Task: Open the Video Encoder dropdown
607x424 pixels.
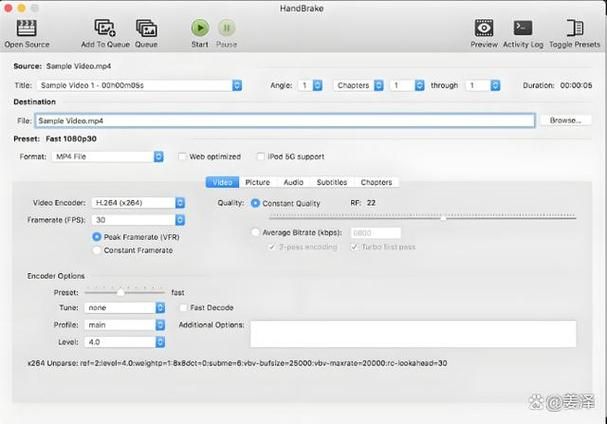Action: coord(138,203)
